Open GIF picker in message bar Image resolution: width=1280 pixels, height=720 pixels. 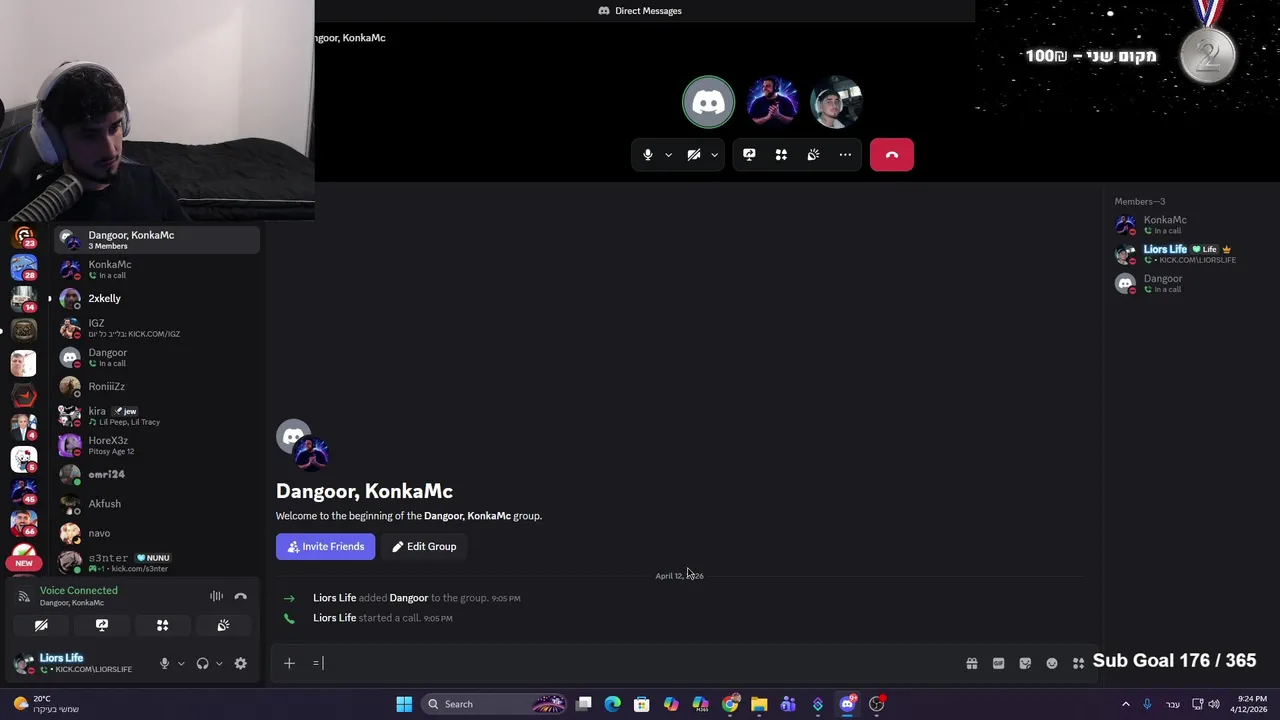tap(998, 663)
